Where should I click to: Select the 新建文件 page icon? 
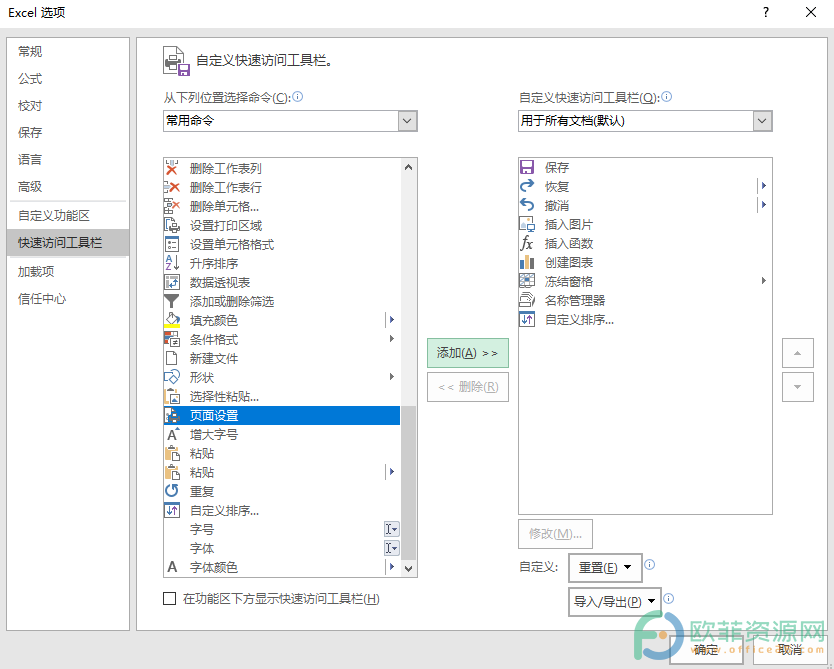point(172,358)
